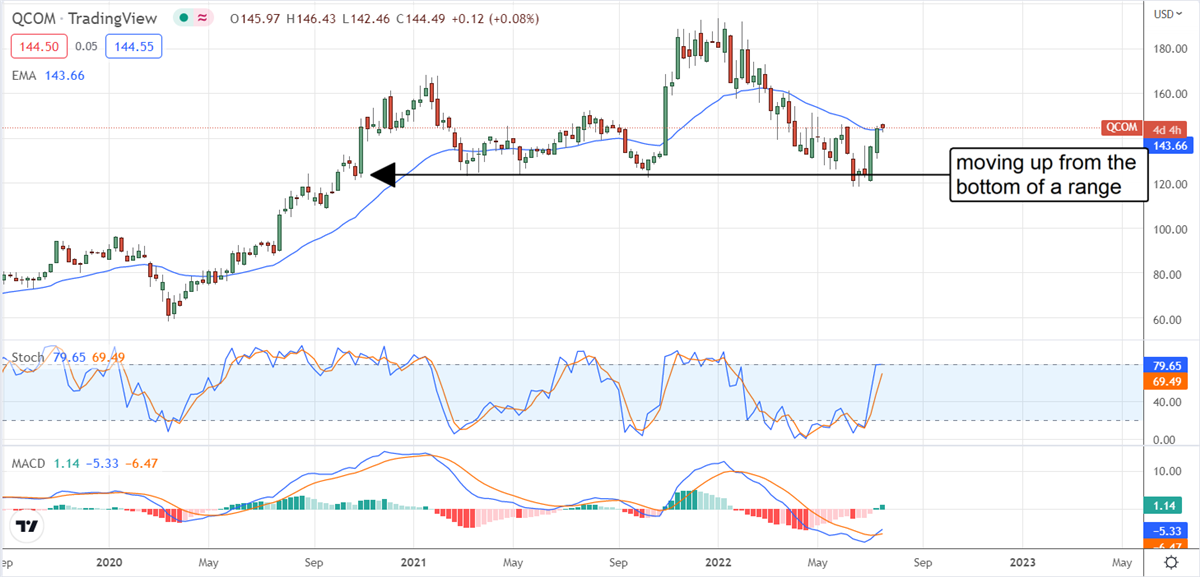Click the pink approximate data indicator icon
Image resolution: width=1200 pixels, height=577 pixels.
pyautogui.click(x=205, y=17)
